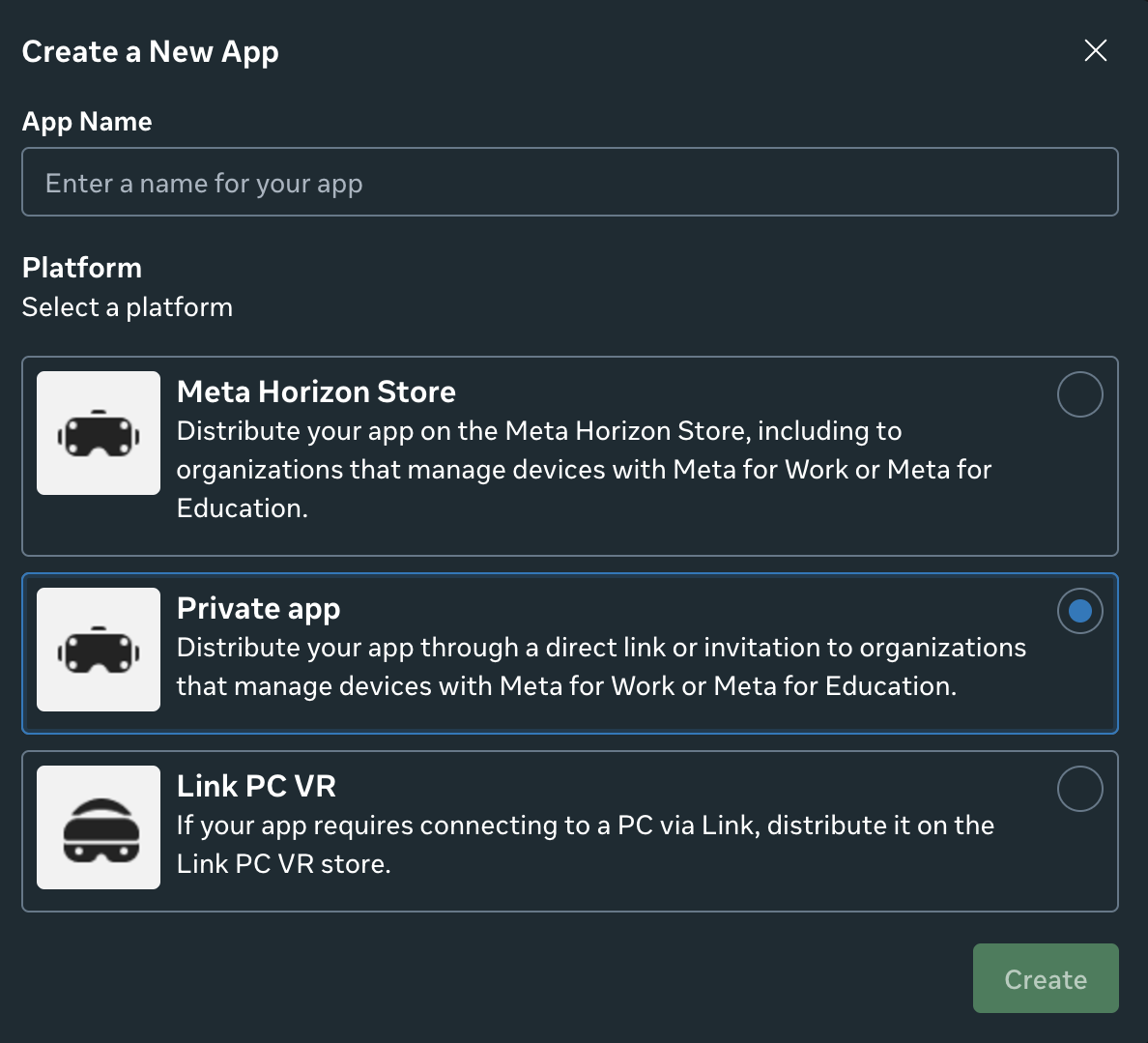1148x1043 pixels.
Task: Select the Meta Horizon Store radio button
Action: [1080, 394]
